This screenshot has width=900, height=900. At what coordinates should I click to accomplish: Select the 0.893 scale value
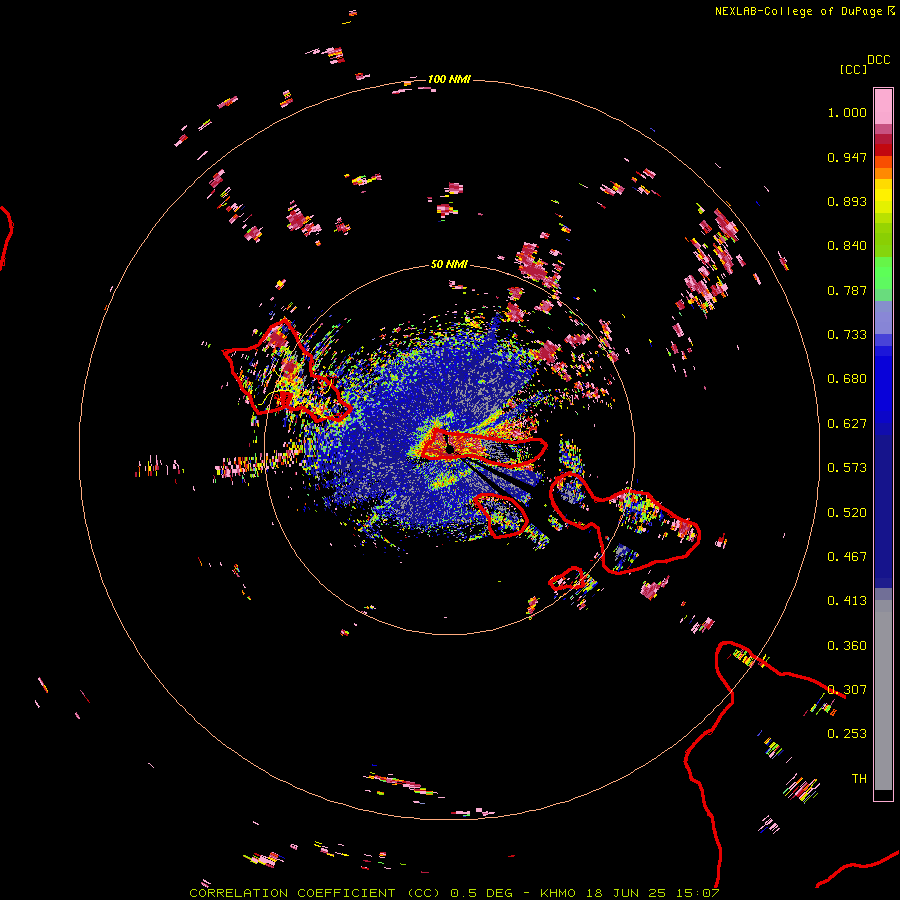tap(847, 201)
